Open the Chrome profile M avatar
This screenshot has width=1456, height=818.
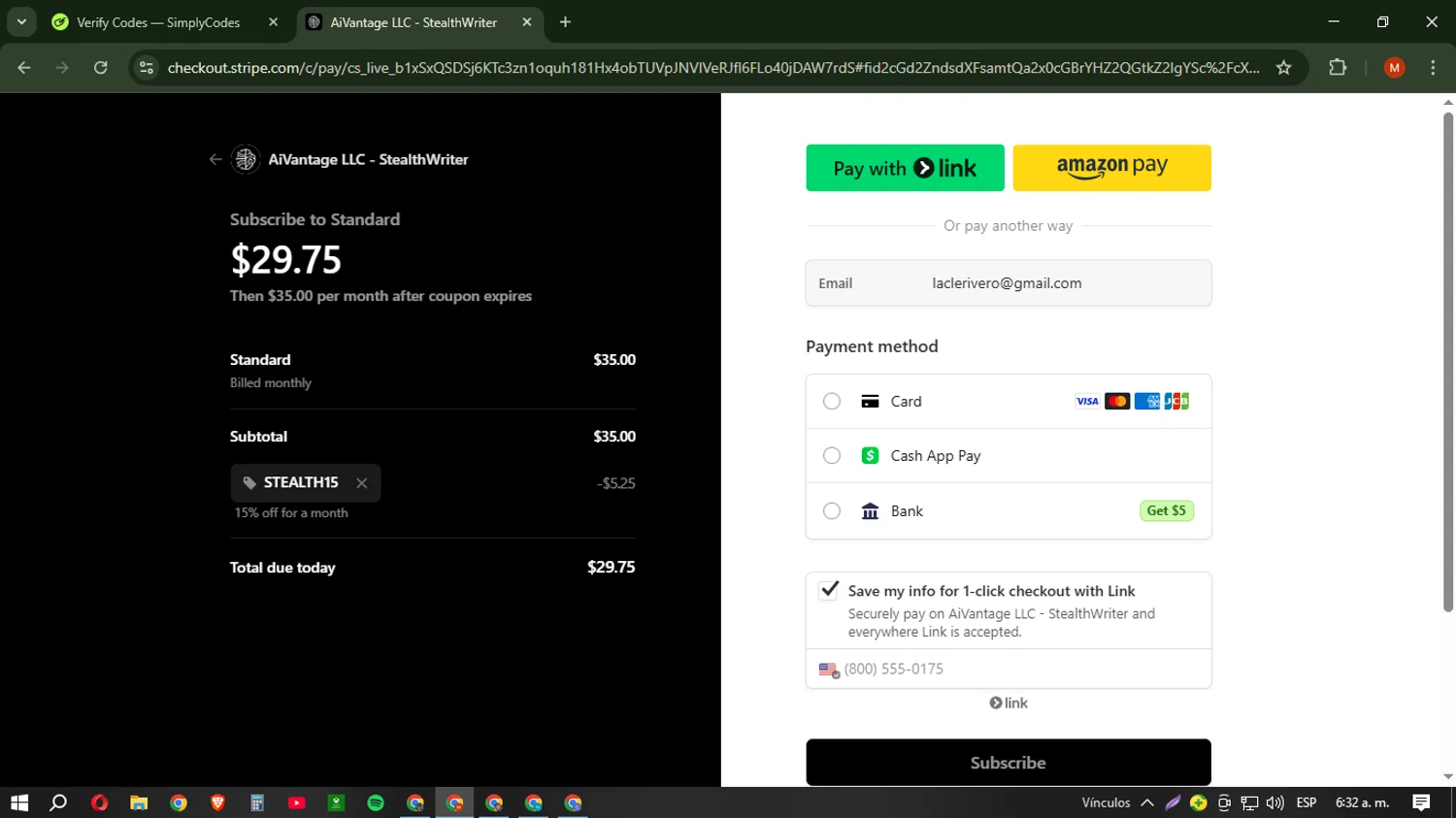click(x=1394, y=67)
